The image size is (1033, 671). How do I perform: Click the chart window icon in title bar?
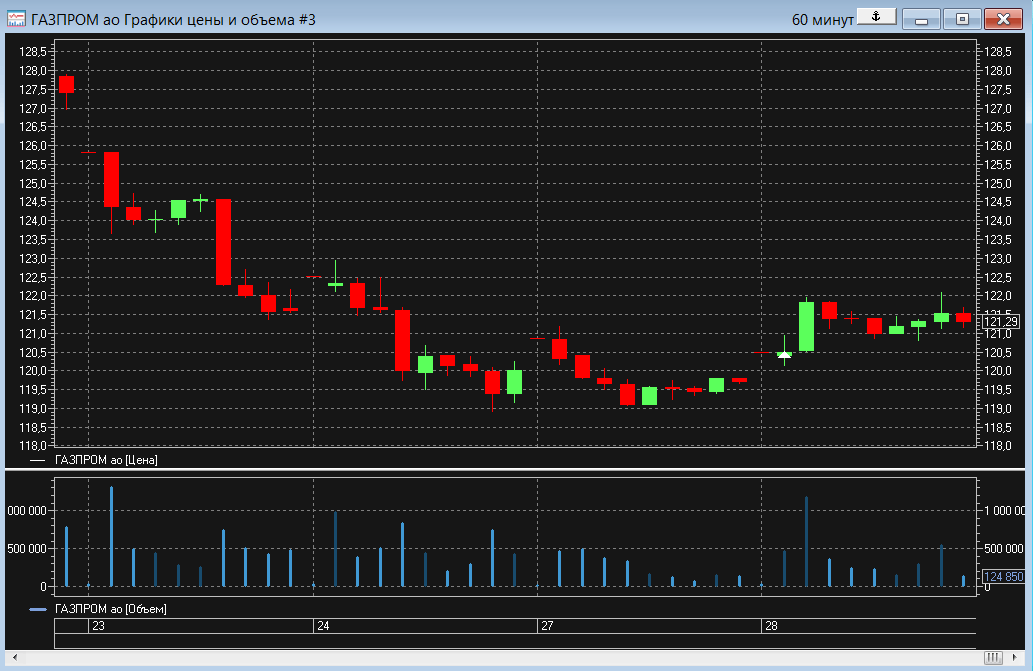(16, 19)
